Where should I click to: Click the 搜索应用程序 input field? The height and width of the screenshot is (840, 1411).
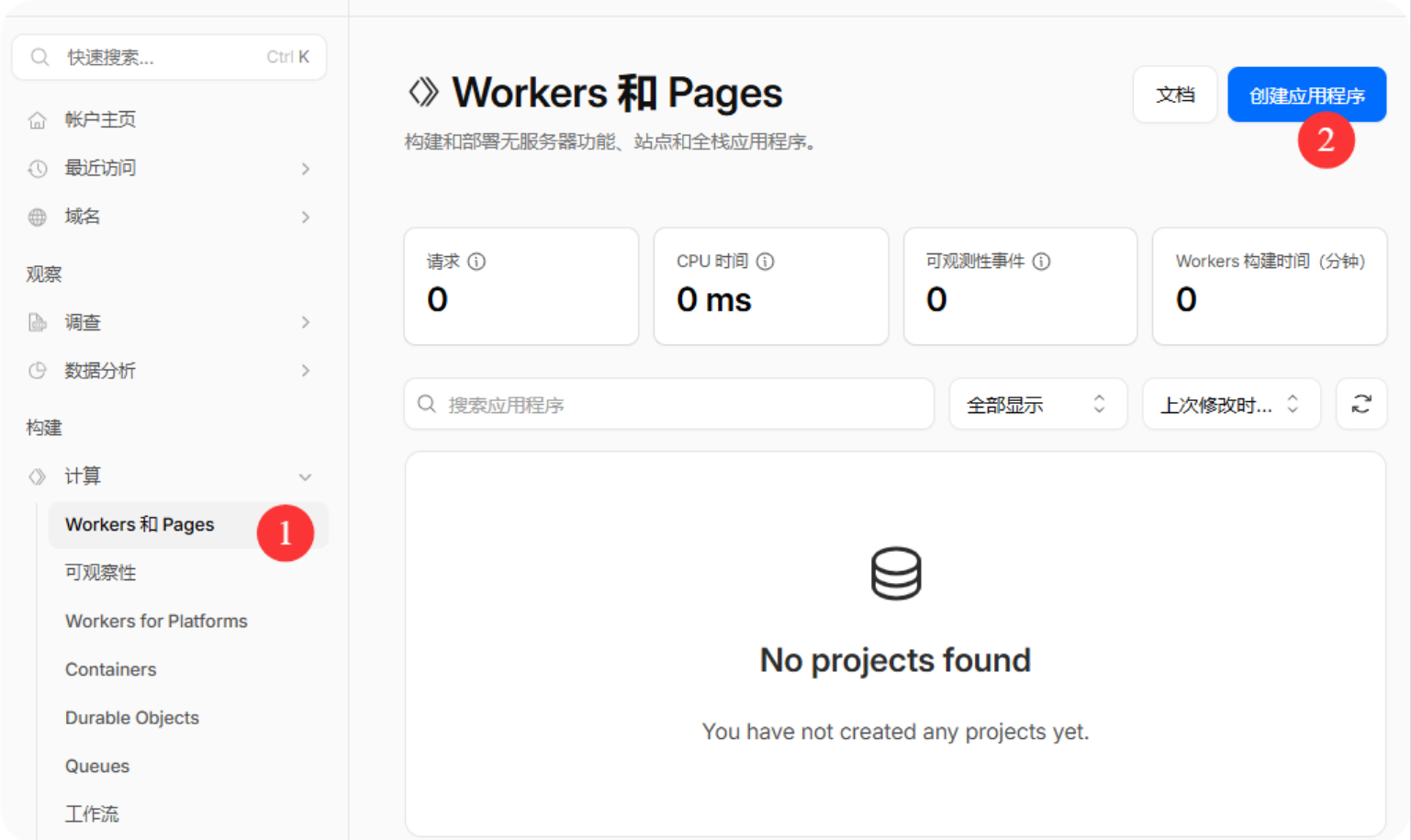tap(669, 404)
